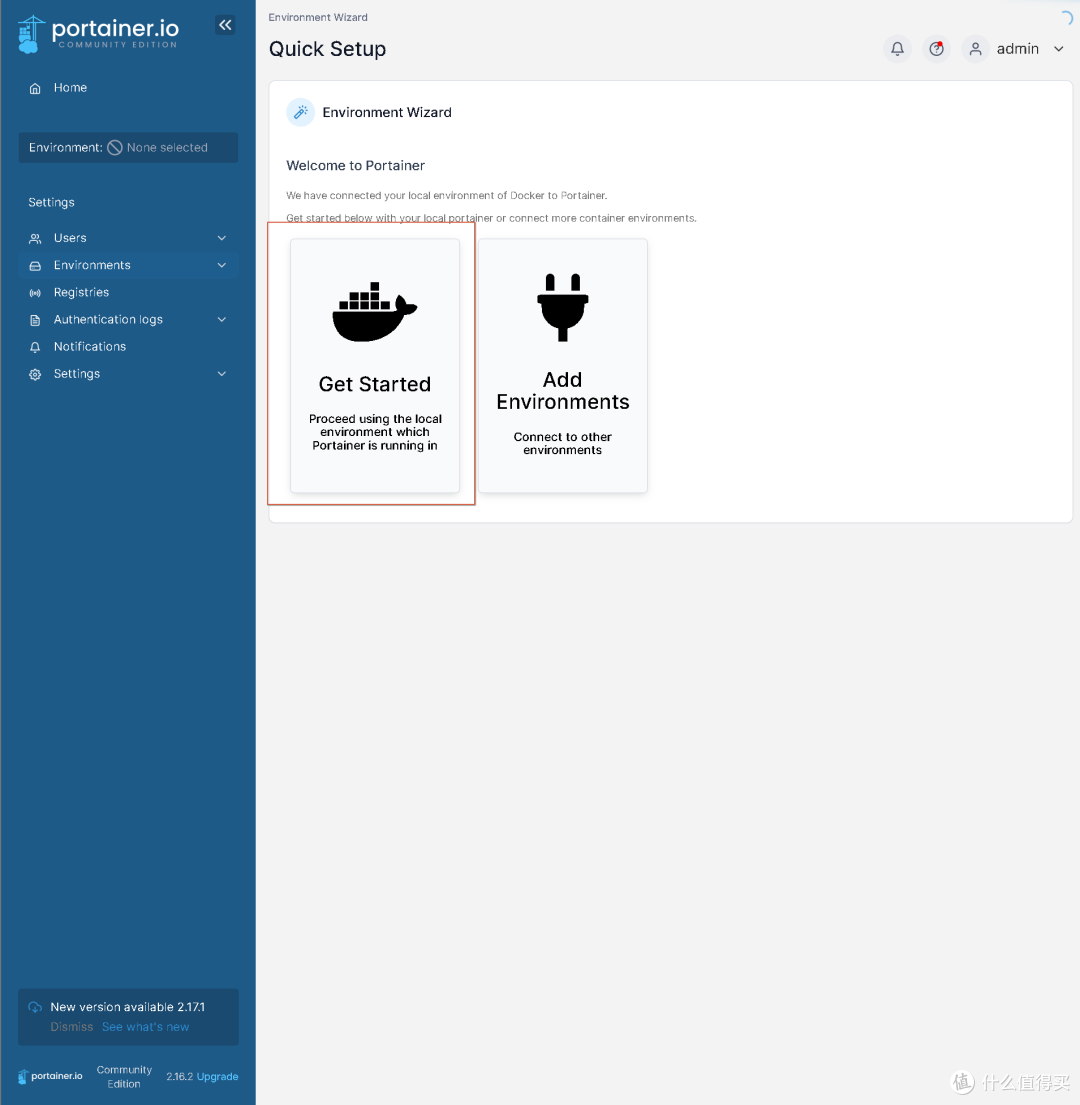Click the Docker whale icon
This screenshot has width=1080, height=1105.
click(x=374, y=311)
